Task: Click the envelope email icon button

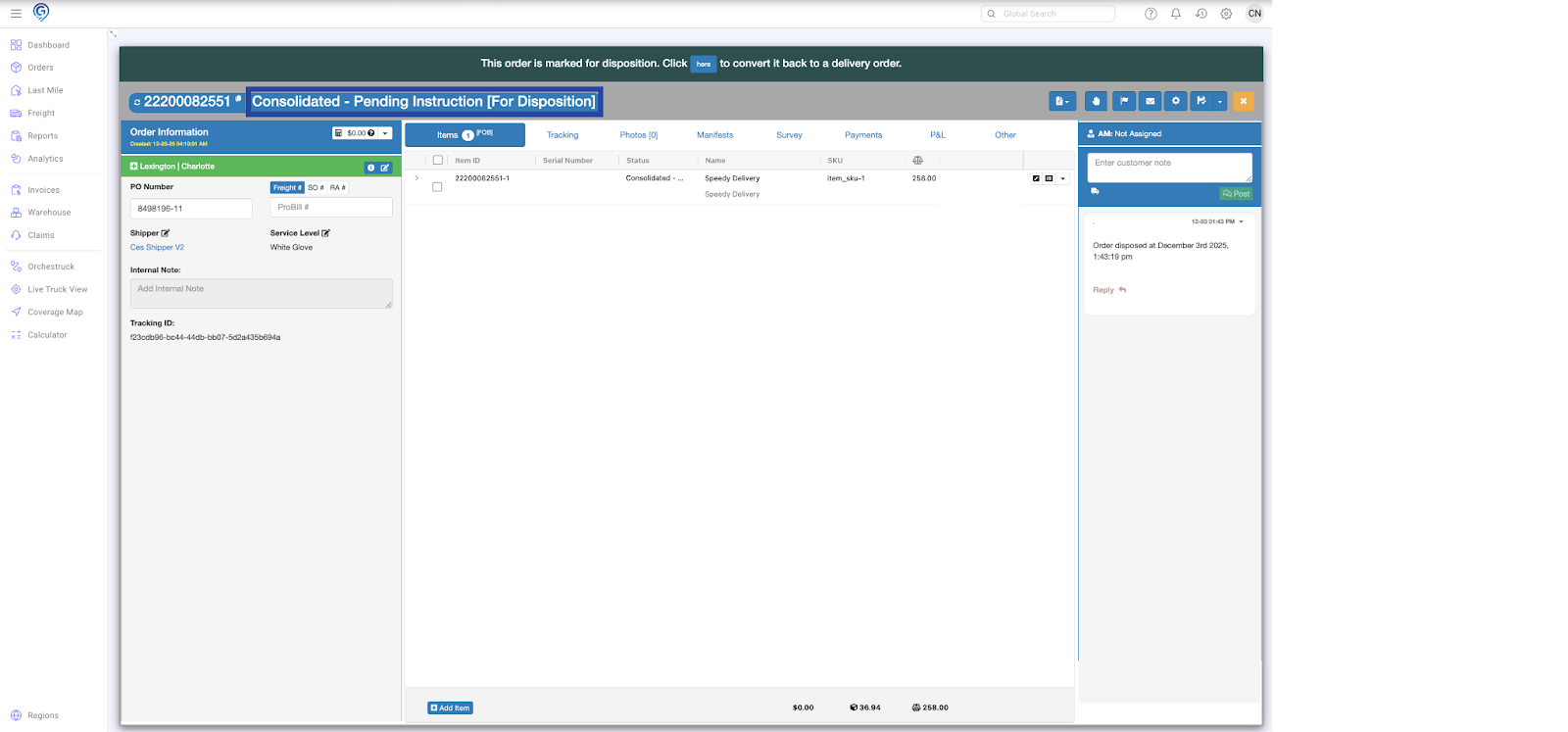Action: [1150, 101]
